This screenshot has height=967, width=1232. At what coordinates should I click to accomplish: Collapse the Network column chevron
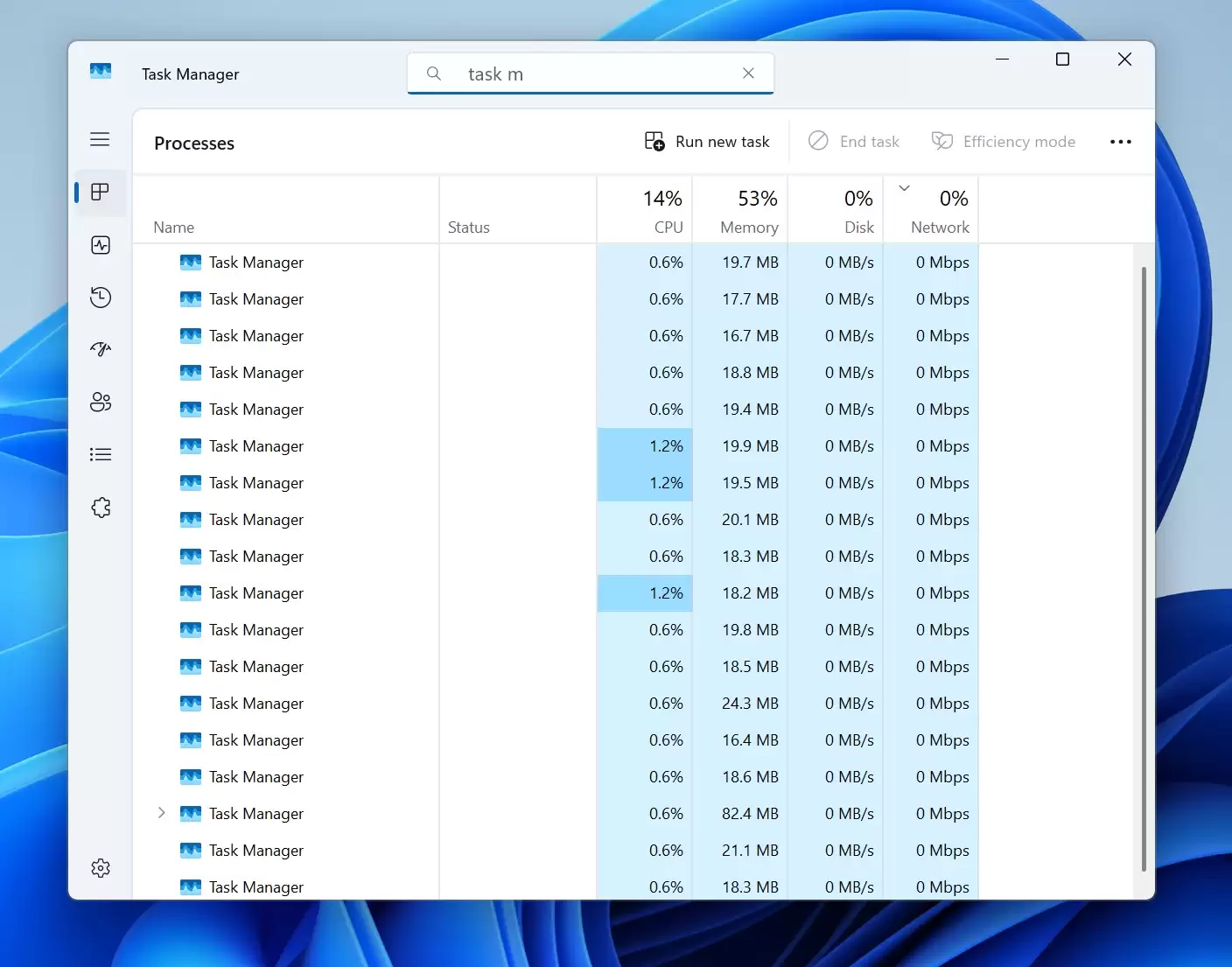point(904,187)
